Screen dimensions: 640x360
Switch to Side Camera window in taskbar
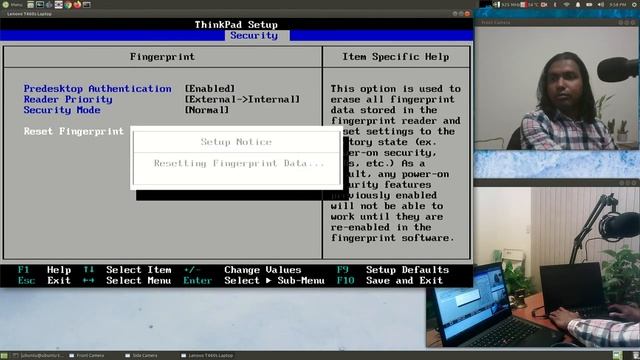click(141, 356)
